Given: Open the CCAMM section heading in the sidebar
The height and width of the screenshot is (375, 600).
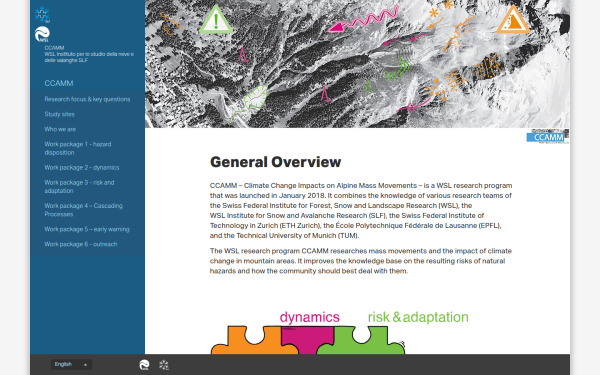Looking at the screenshot, I should [x=59, y=83].
